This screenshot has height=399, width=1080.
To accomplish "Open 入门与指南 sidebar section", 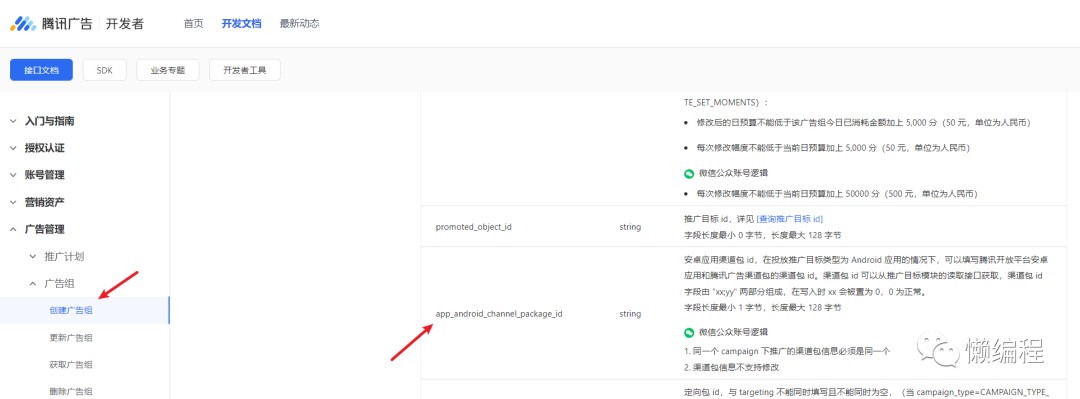I will [50, 121].
